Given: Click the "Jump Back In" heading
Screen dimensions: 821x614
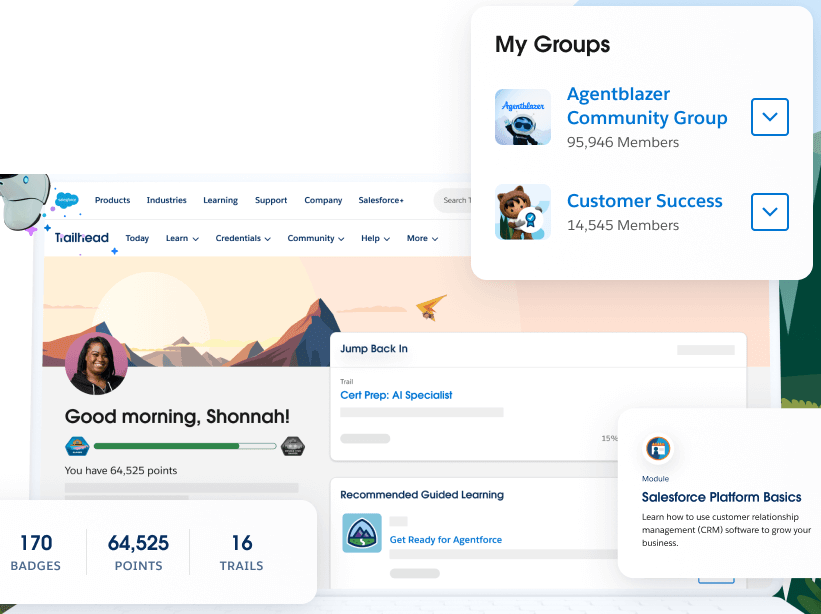Looking at the screenshot, I should click(374, 349).
